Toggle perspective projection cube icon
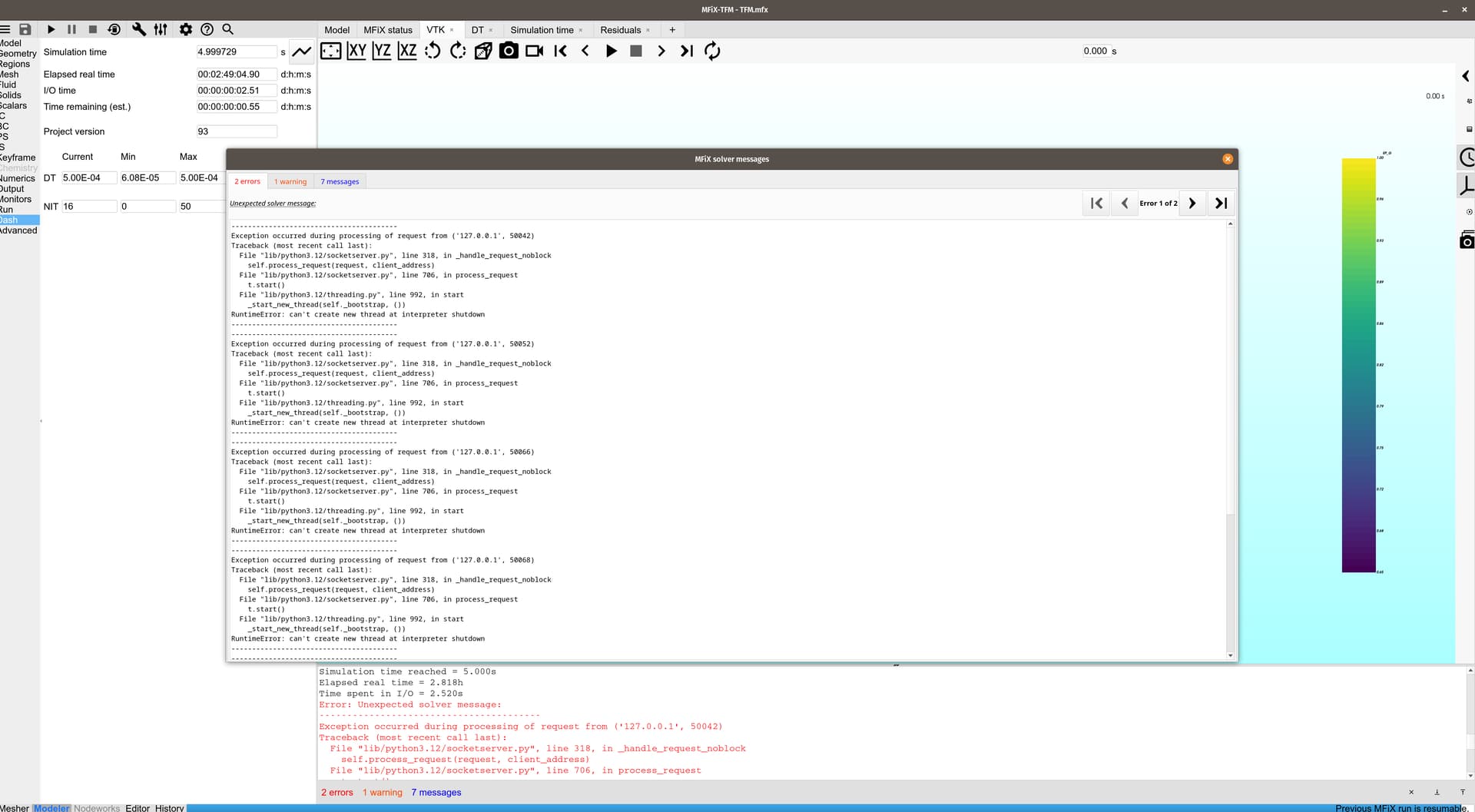This screenshot has width=1475, height=812. [483, 51]
